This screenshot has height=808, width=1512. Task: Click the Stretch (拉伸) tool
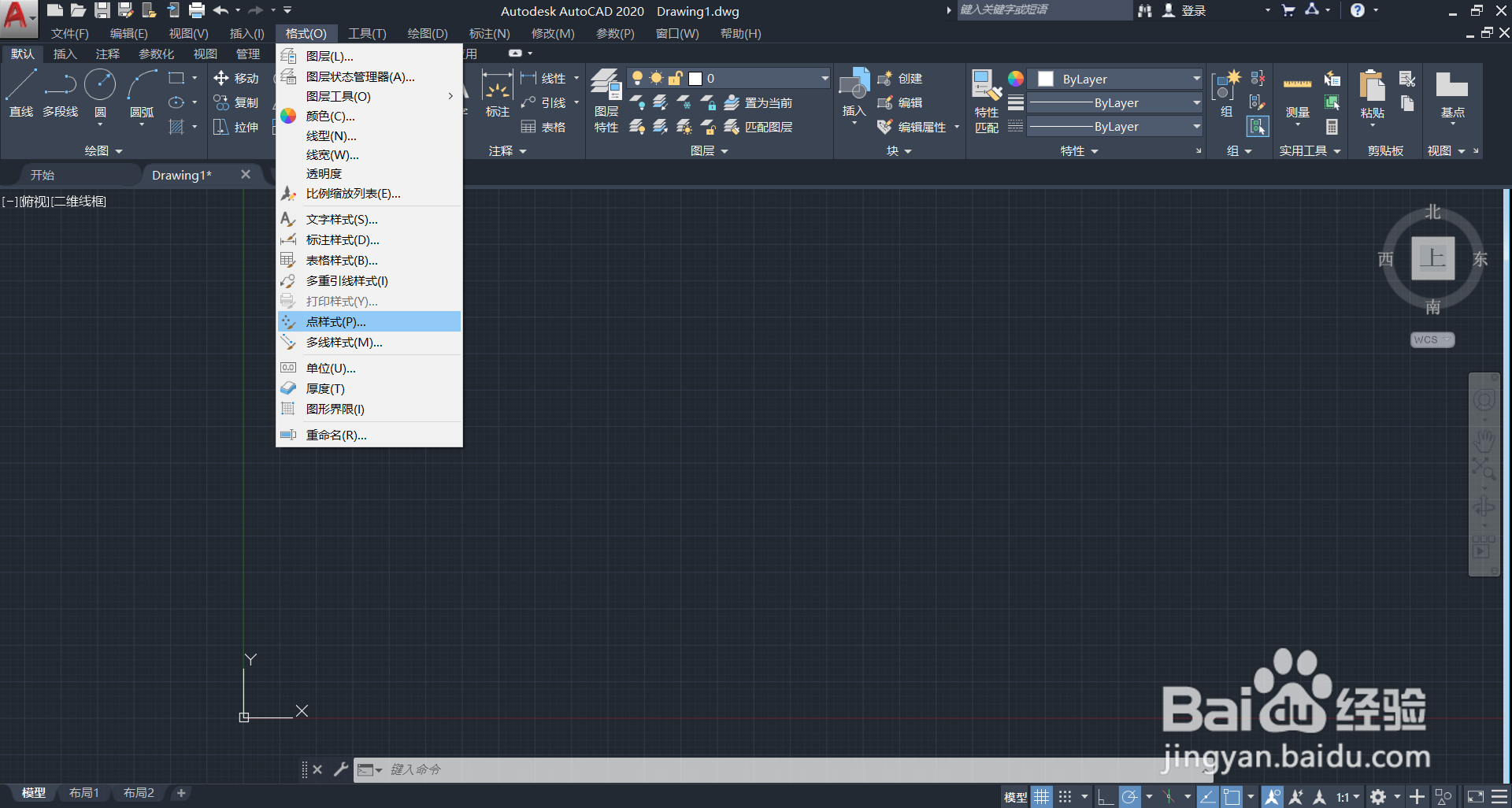(236, 127)
